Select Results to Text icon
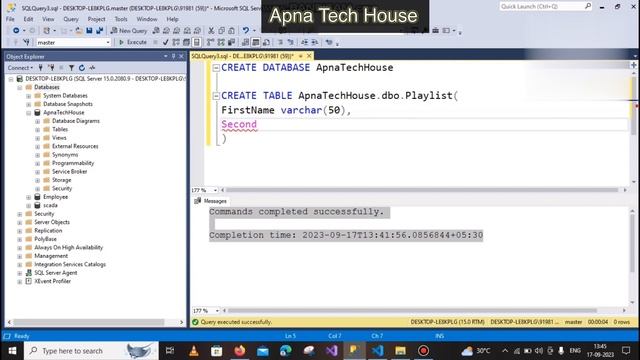This screenshot has width=640, height=360. [x=245, y=42]
